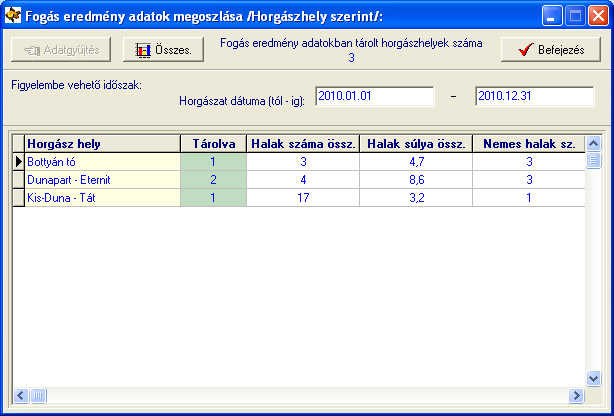Click the Horgász hely column header

103,144
